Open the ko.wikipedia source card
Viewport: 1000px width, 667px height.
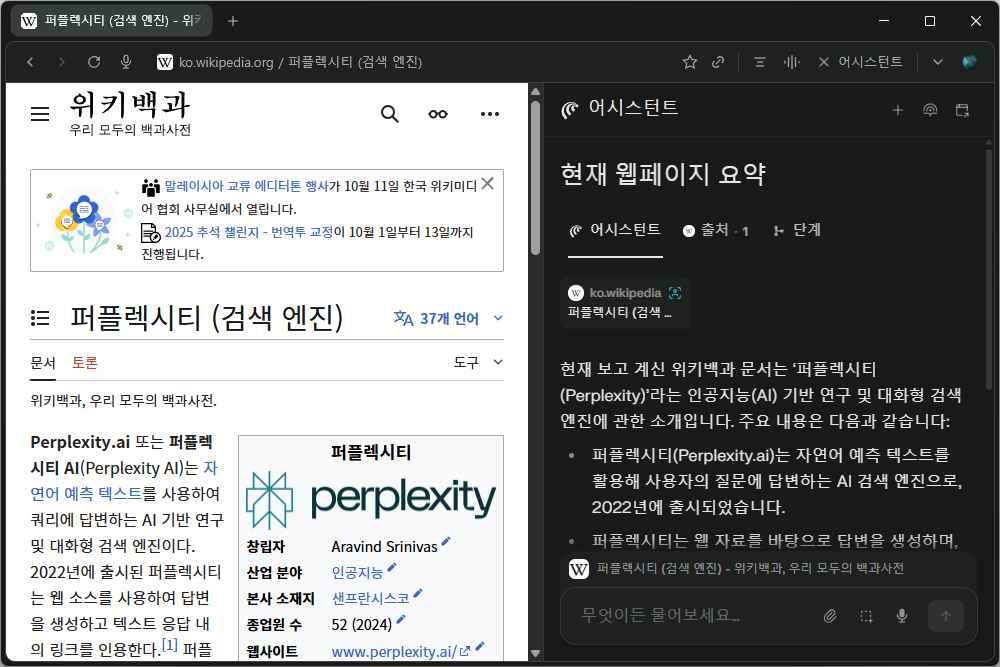point(625,303)
